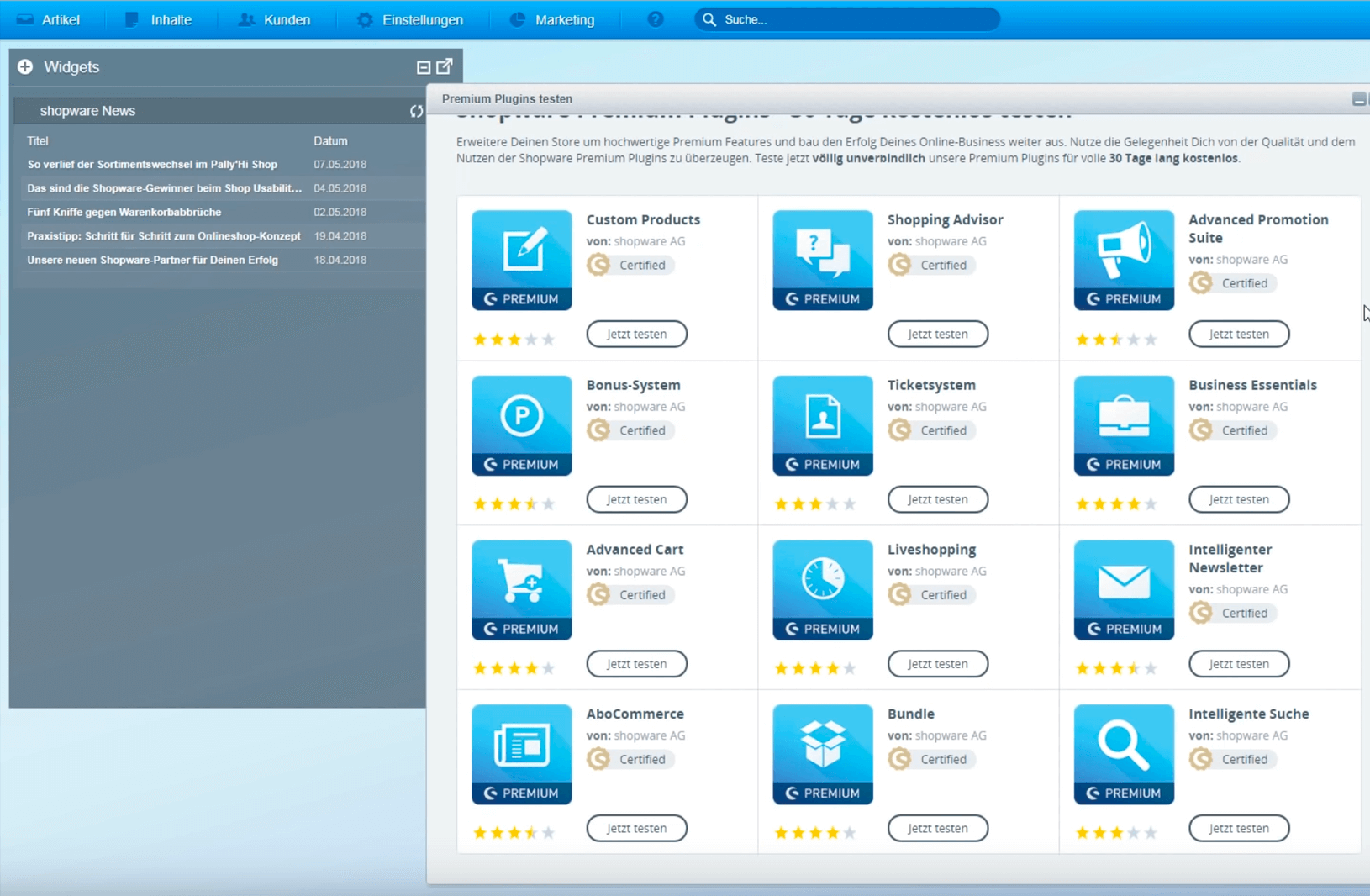Collapse the Widgets panel
Screen dimensions: 1370x896
[423, 66]
